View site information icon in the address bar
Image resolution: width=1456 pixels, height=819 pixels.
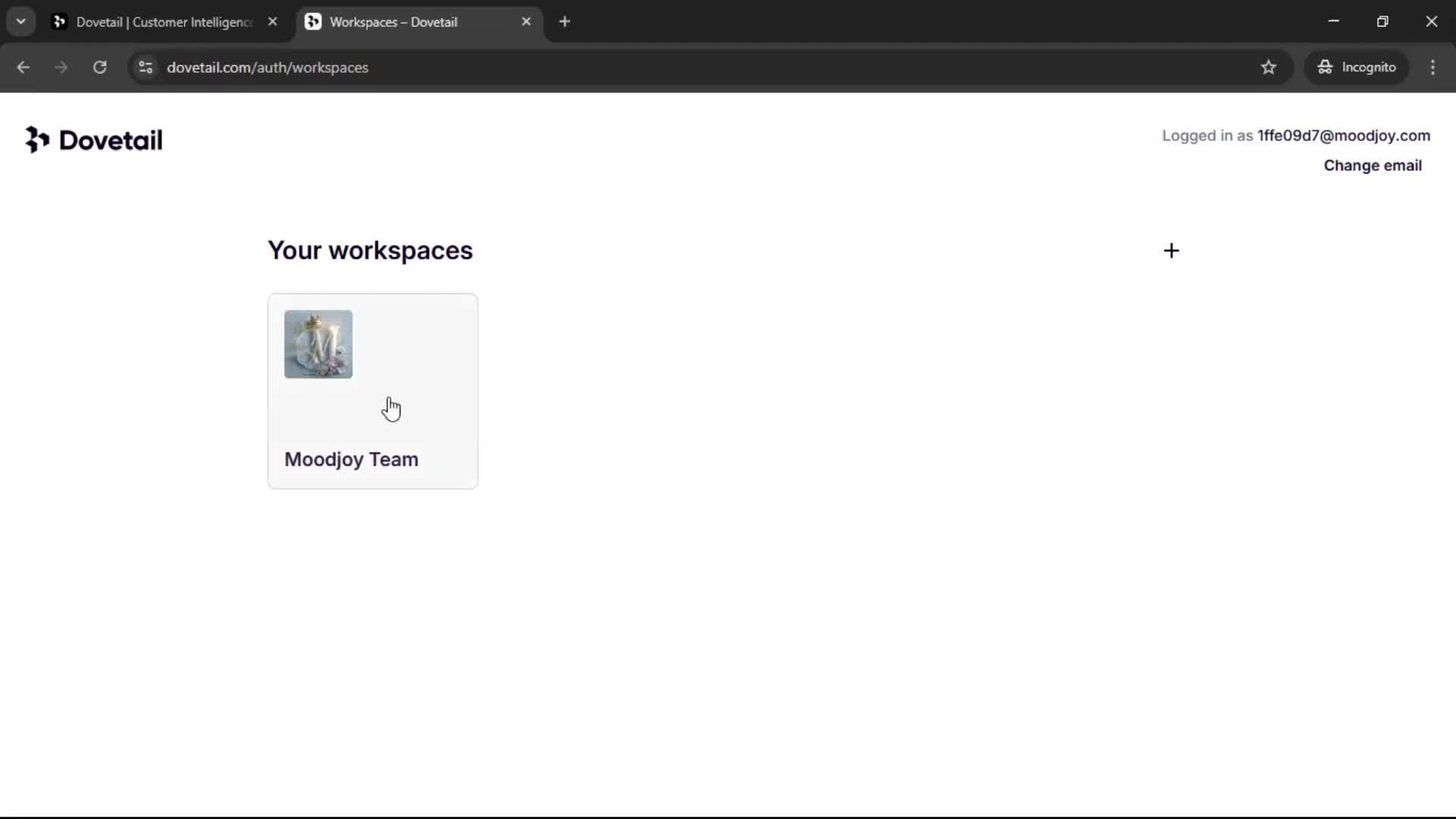pyautogui.click(x=146, y=67)
